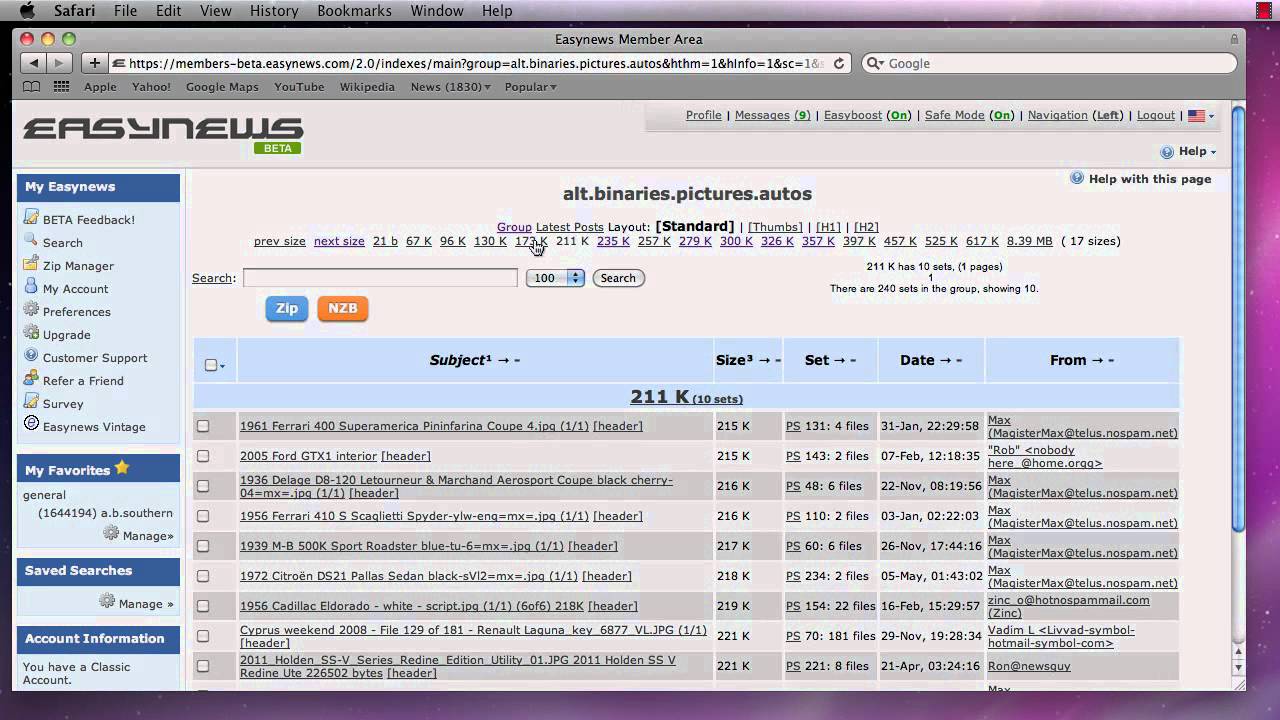Open the select-all checkbox dropdown in header

[x=222, y=365]
